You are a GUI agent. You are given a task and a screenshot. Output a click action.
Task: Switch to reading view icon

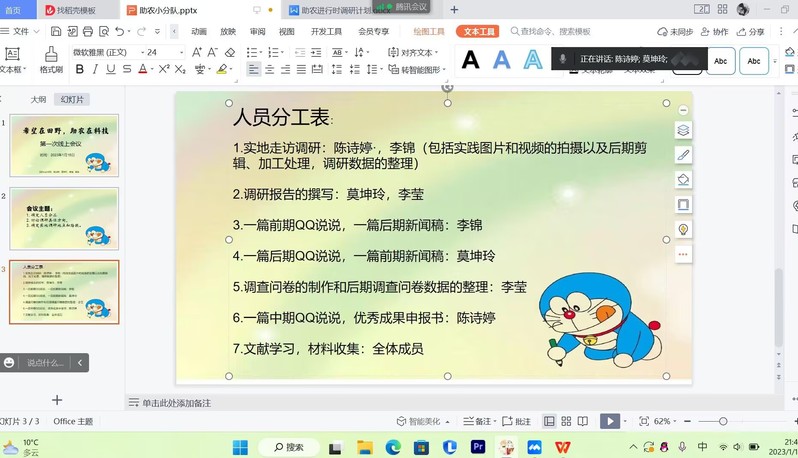[x=583, y=421]
